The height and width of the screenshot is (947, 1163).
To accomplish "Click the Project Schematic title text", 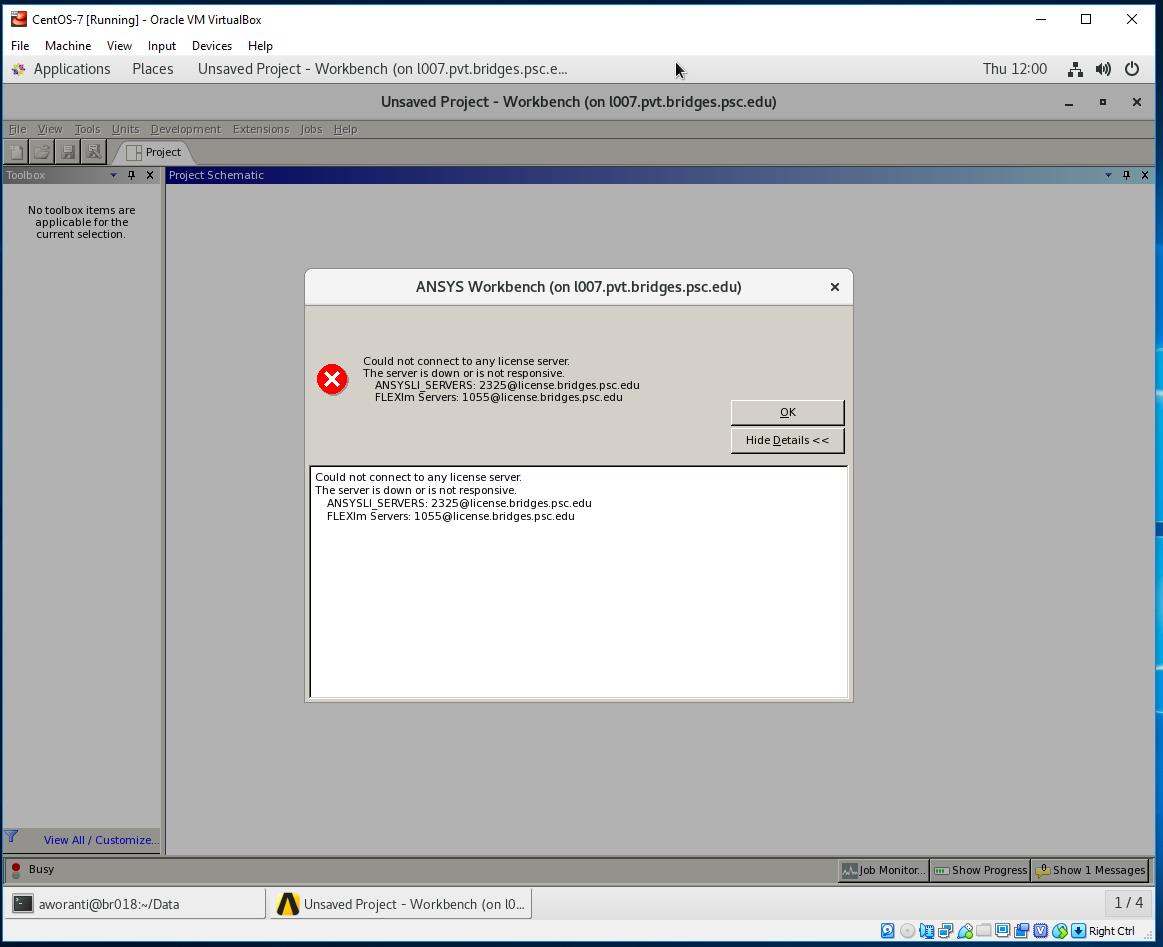I will tap(216, 175).
